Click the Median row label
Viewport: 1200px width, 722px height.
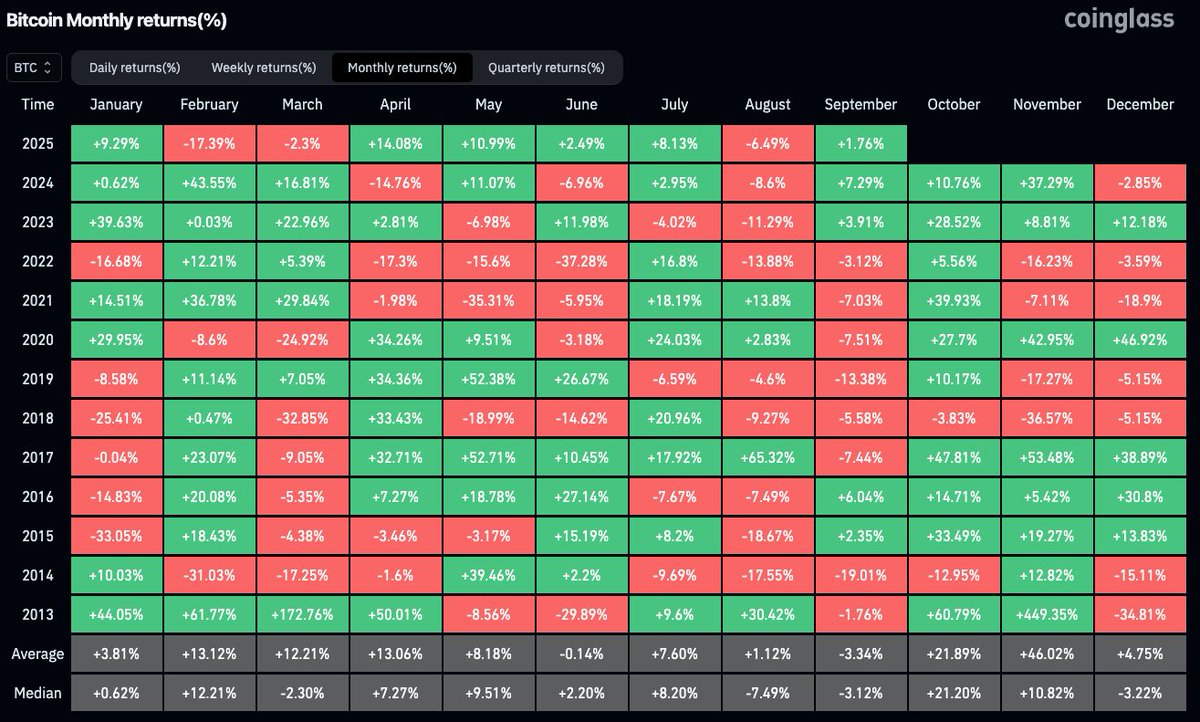point(37,692)
